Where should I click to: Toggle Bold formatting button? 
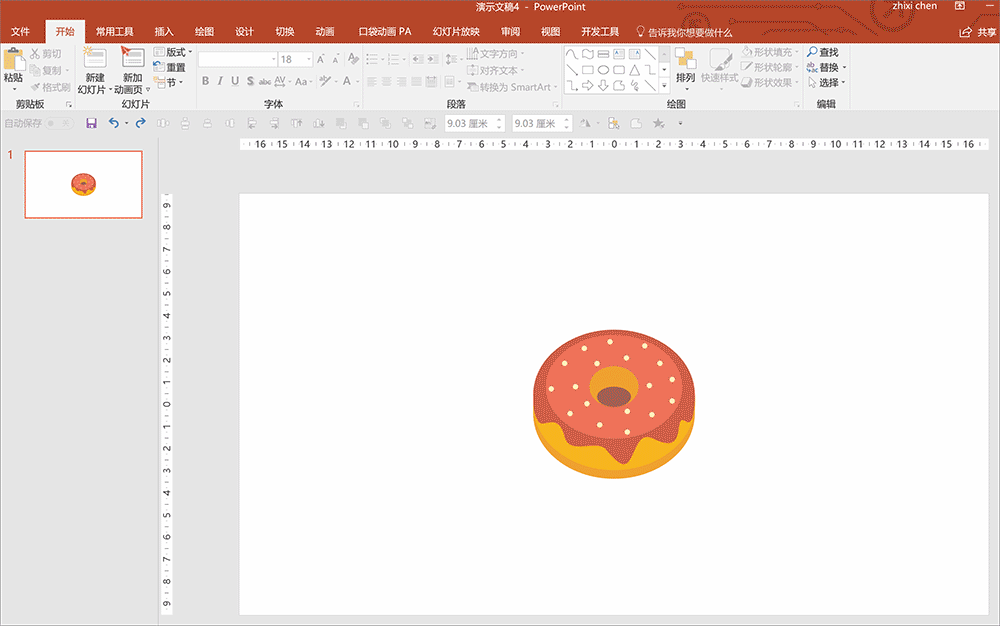(206, 82)
